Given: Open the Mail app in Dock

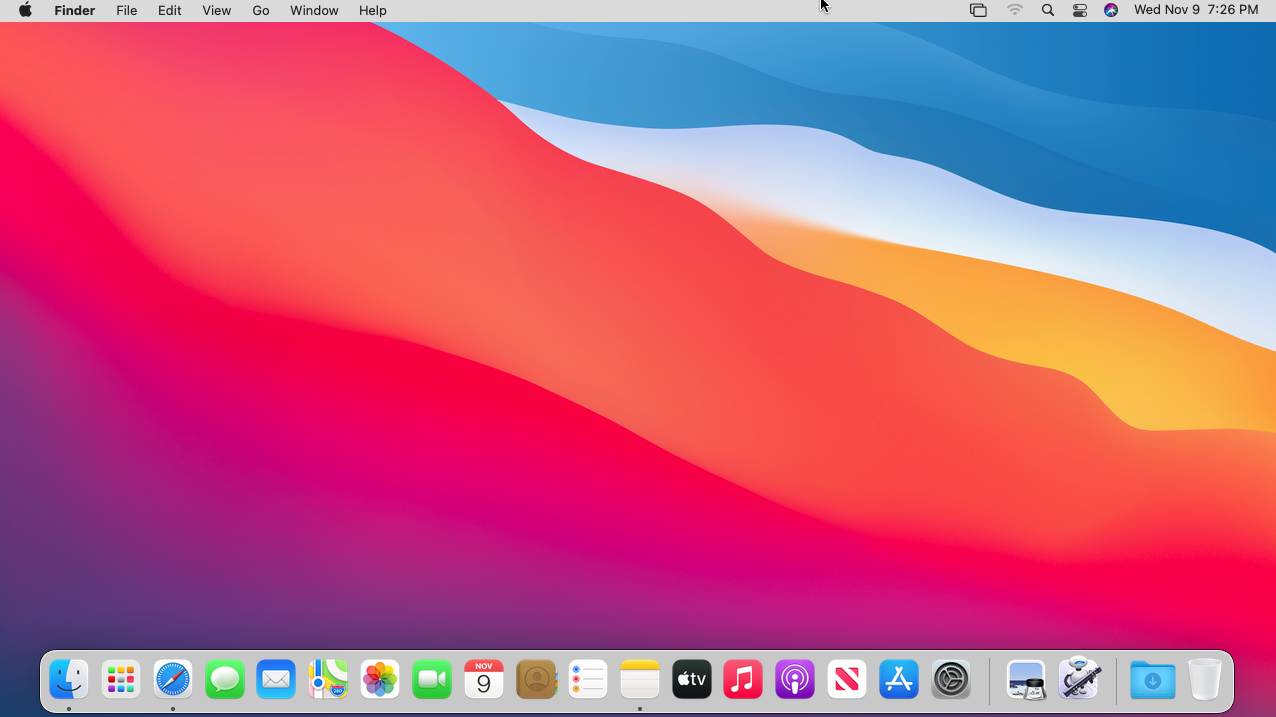Looking at the screenshot, I should coord(276,680).
